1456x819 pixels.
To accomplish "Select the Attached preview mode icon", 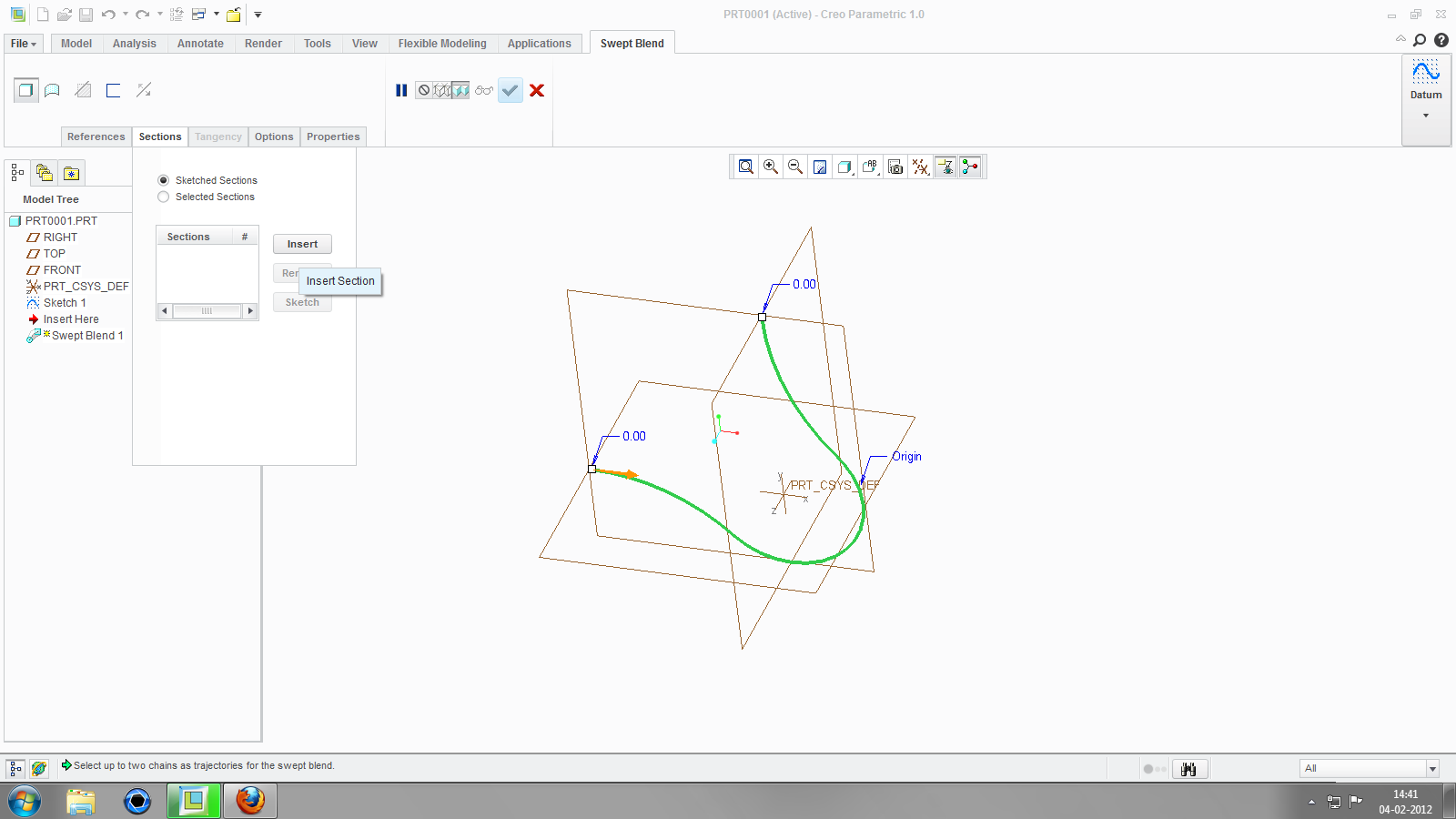I will coord(460,90).
